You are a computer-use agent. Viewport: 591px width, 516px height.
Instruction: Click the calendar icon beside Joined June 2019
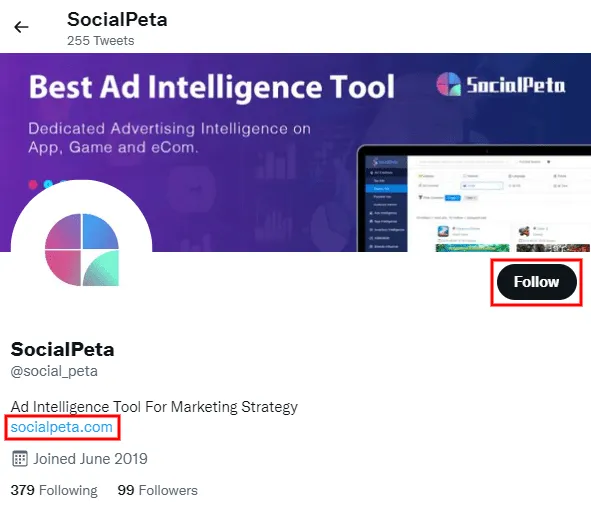(20, 459)
